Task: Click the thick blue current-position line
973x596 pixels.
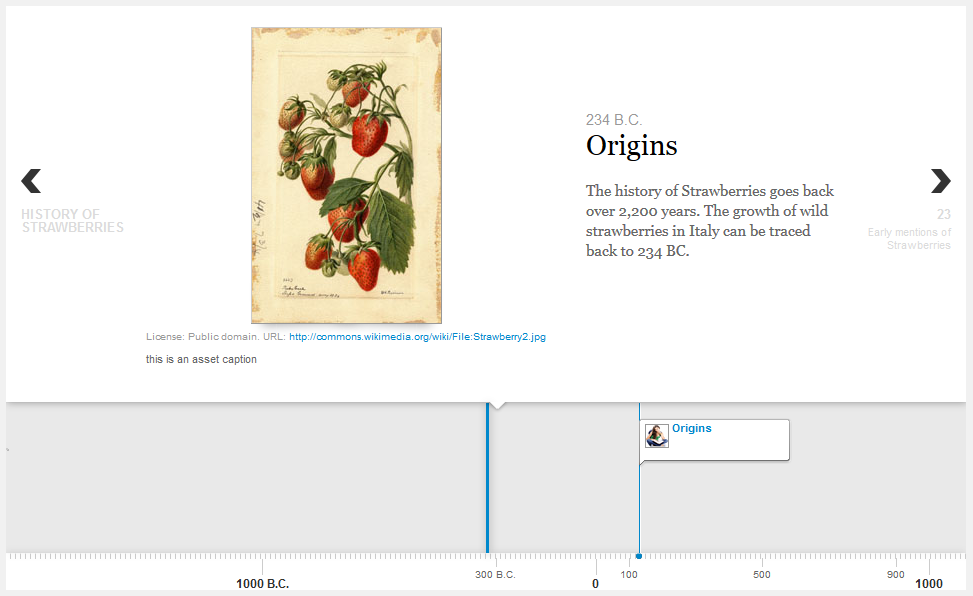Action: pos(488,477)
